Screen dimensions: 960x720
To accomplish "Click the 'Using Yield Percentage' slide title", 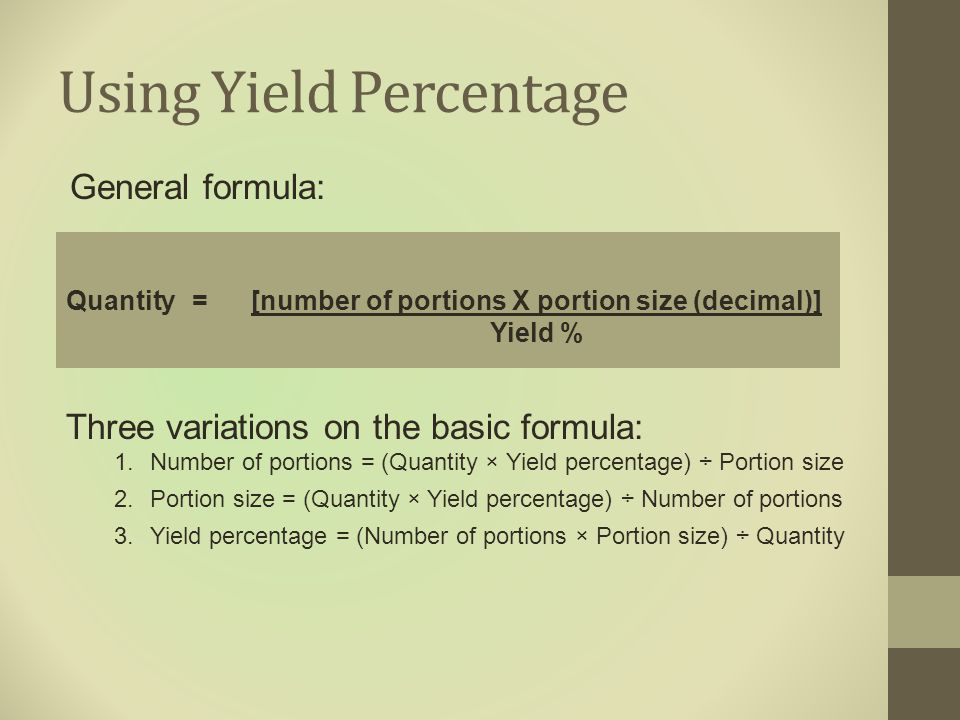I will (x=344, y=94).
